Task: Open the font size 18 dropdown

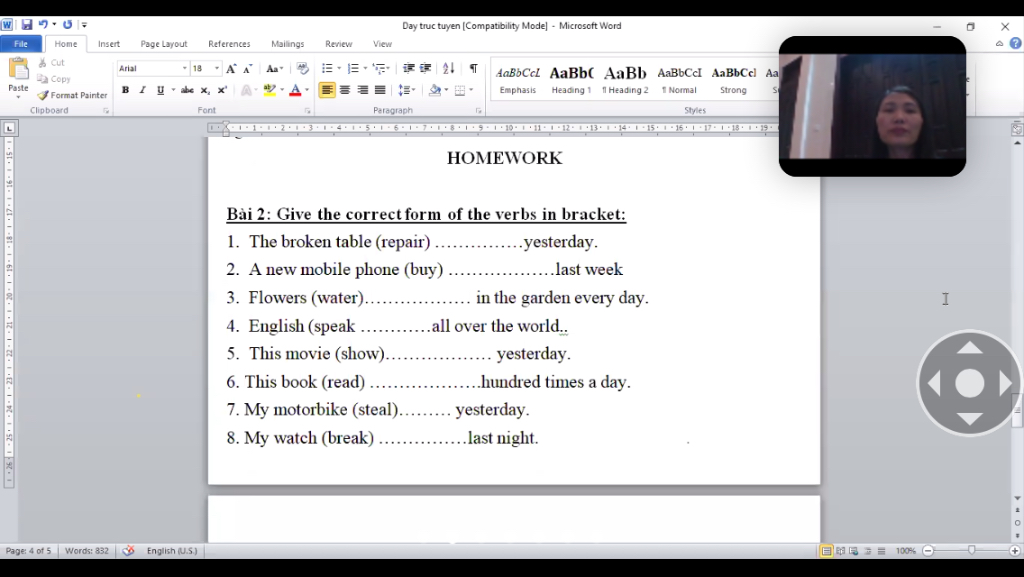Action: [x=217, y=69]
